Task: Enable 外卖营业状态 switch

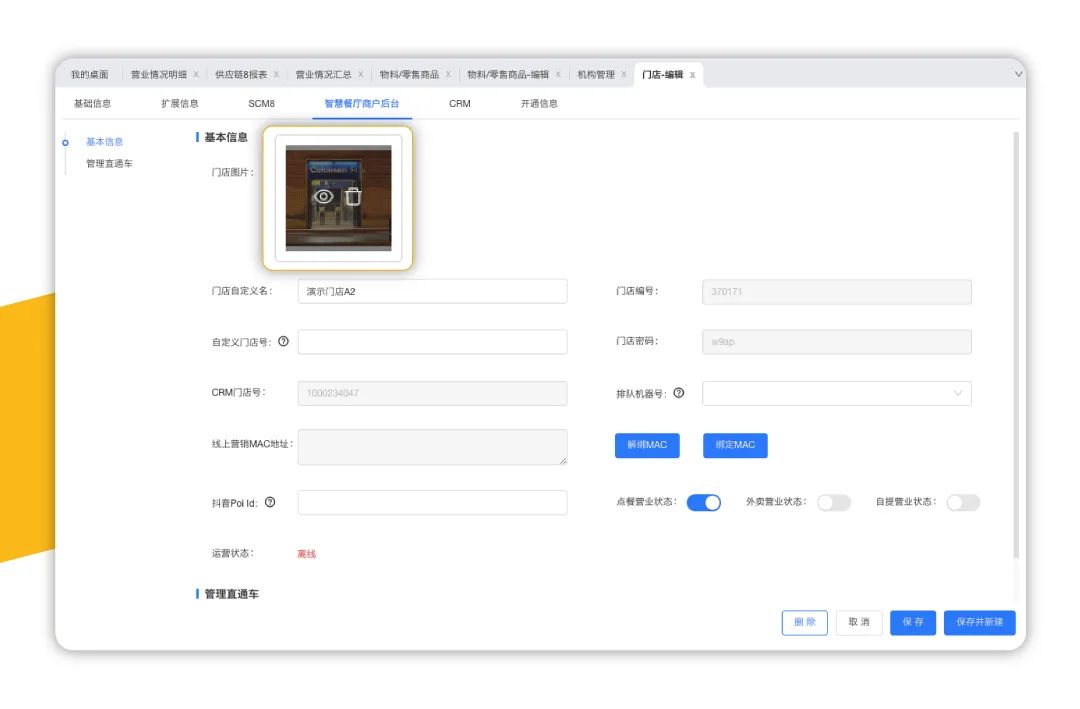Action: [833, 502]
